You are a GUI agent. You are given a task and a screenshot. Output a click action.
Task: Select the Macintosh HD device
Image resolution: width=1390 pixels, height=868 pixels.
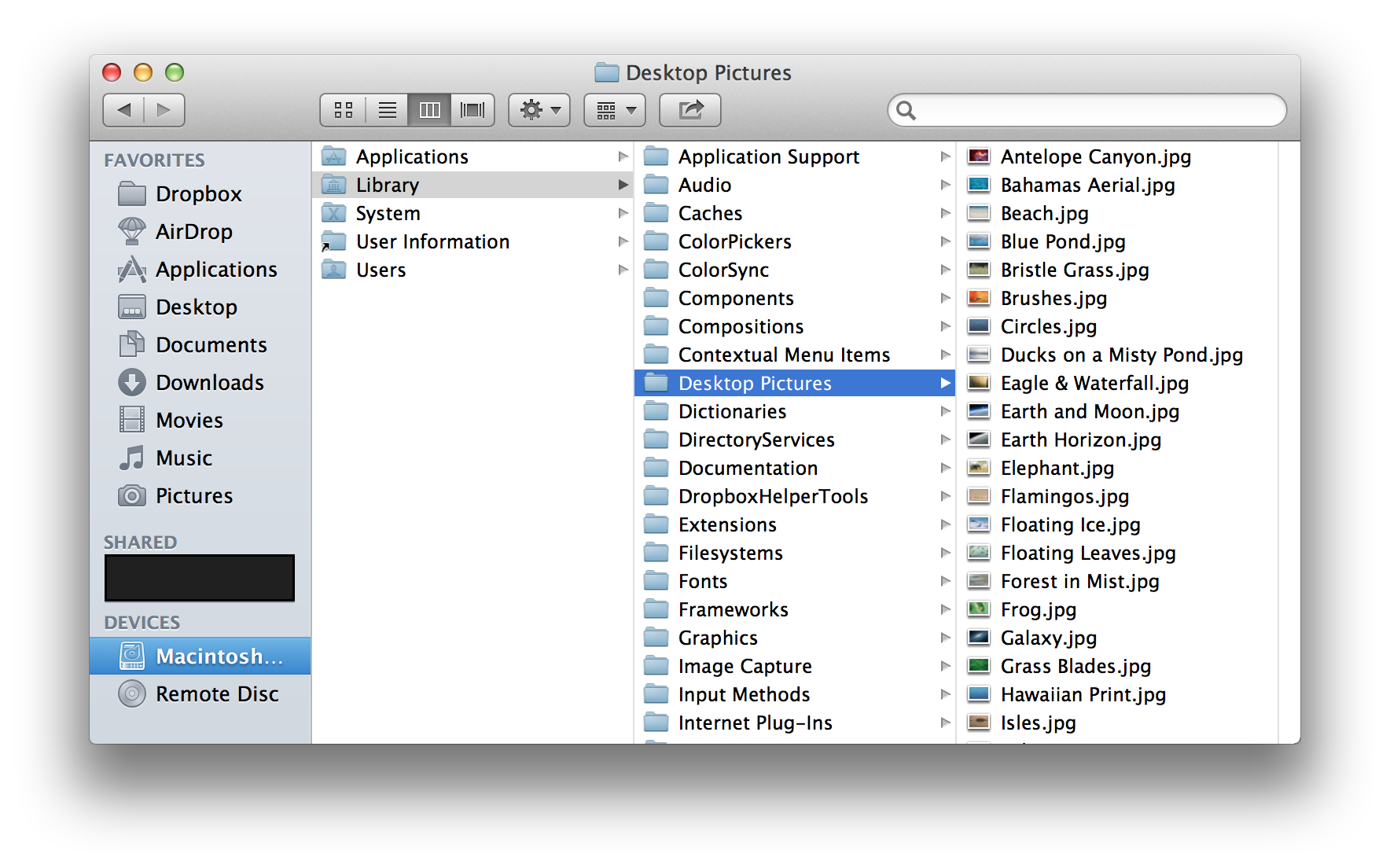click(x=200, y=657)
